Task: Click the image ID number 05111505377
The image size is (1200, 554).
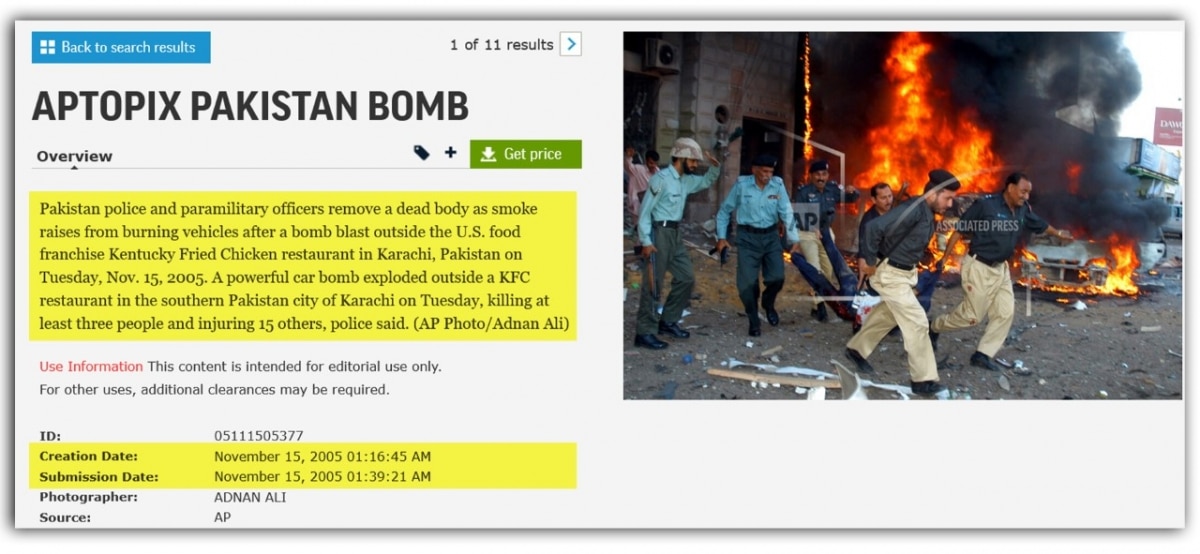Action: 259,436
